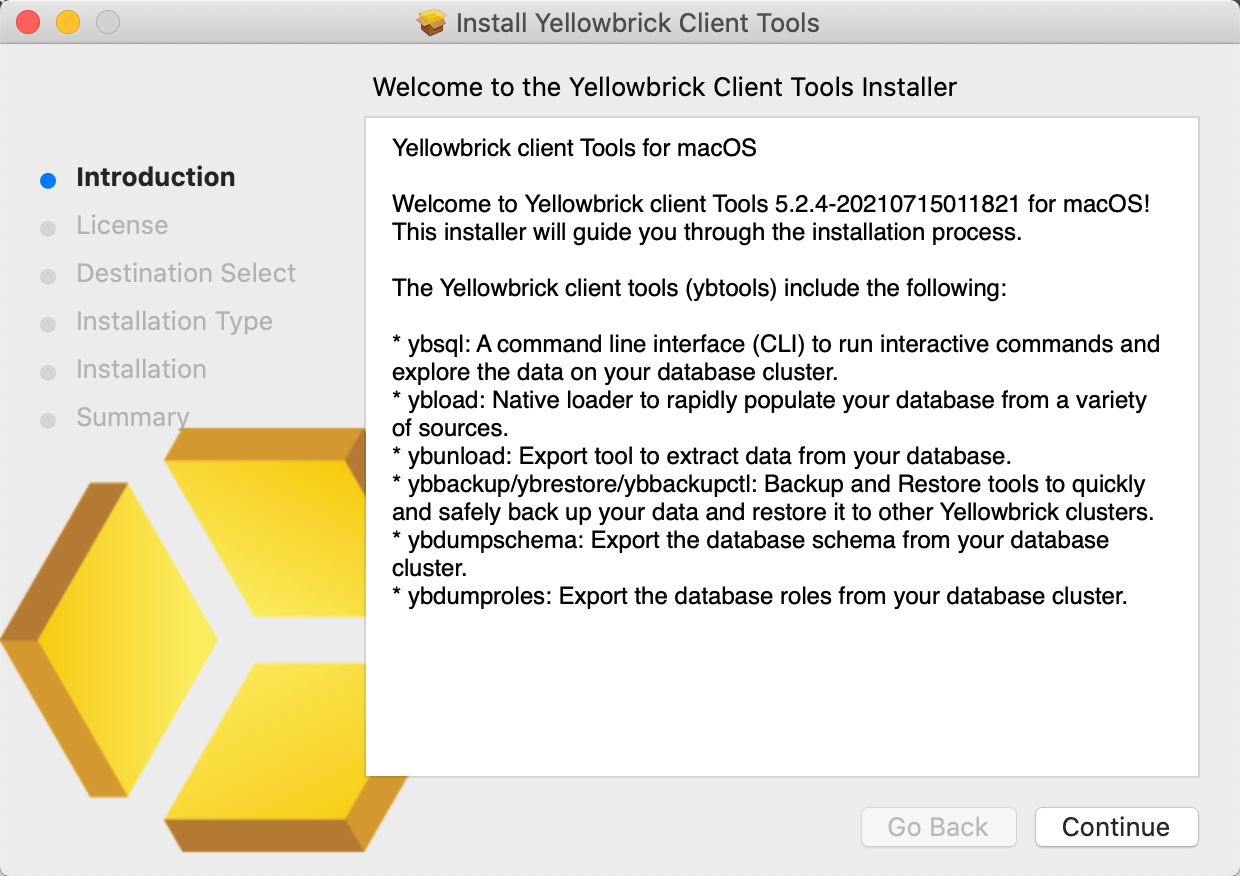
Task: Click the dot beside Destination Select
Action: pyautogui.click(x=47, y=276)
